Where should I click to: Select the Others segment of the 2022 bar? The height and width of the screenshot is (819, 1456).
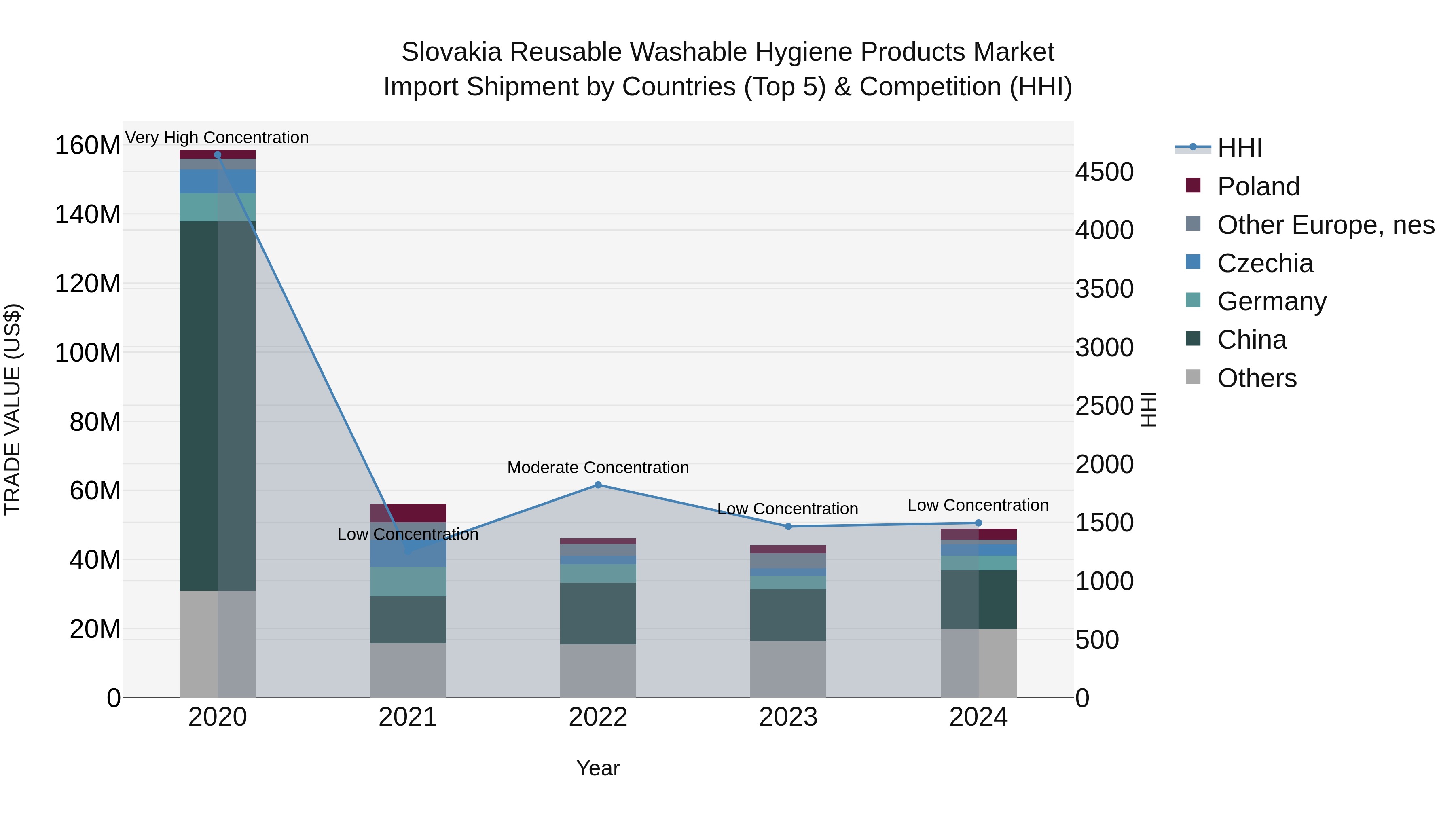click(x=598, y=671)
